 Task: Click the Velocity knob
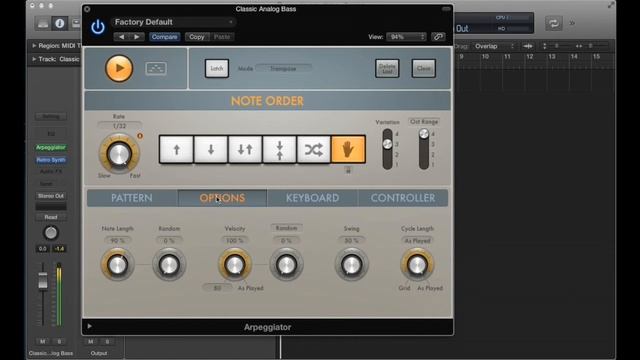point(235,265)
